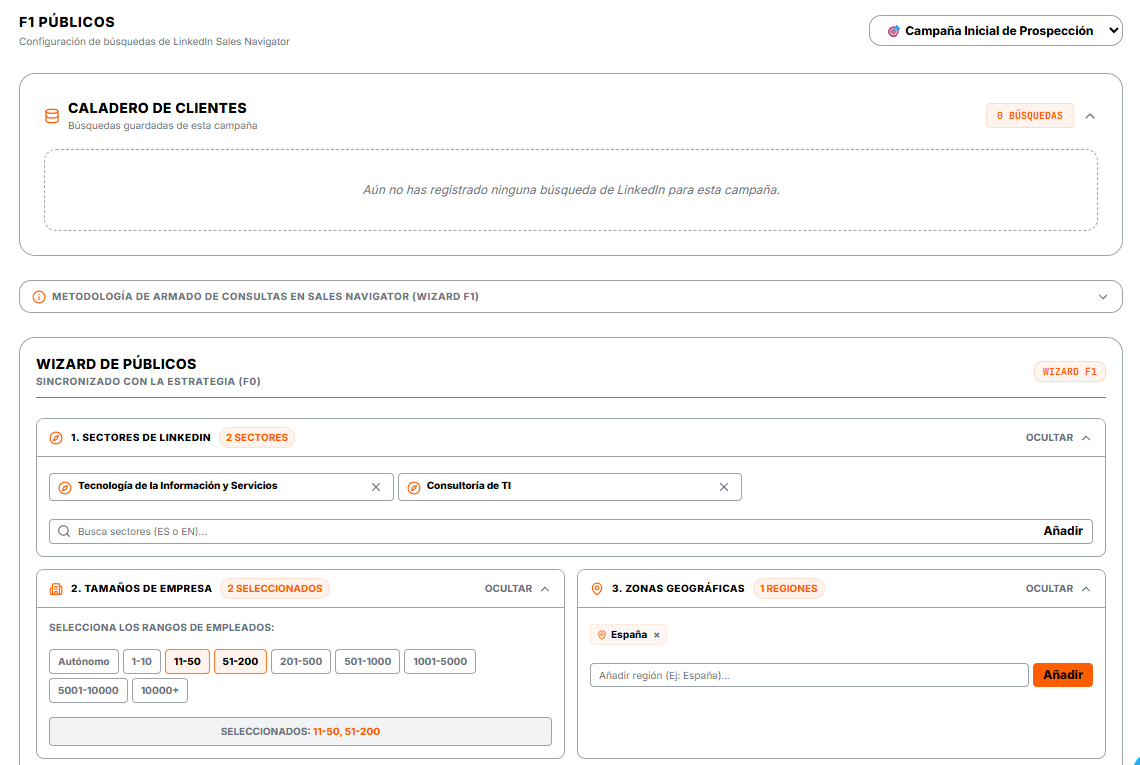Viewport: 1140px width, 765px height.
Task: Deselect the 51-200 employee range
Action: pyautogui.click(x=241, y=662)
